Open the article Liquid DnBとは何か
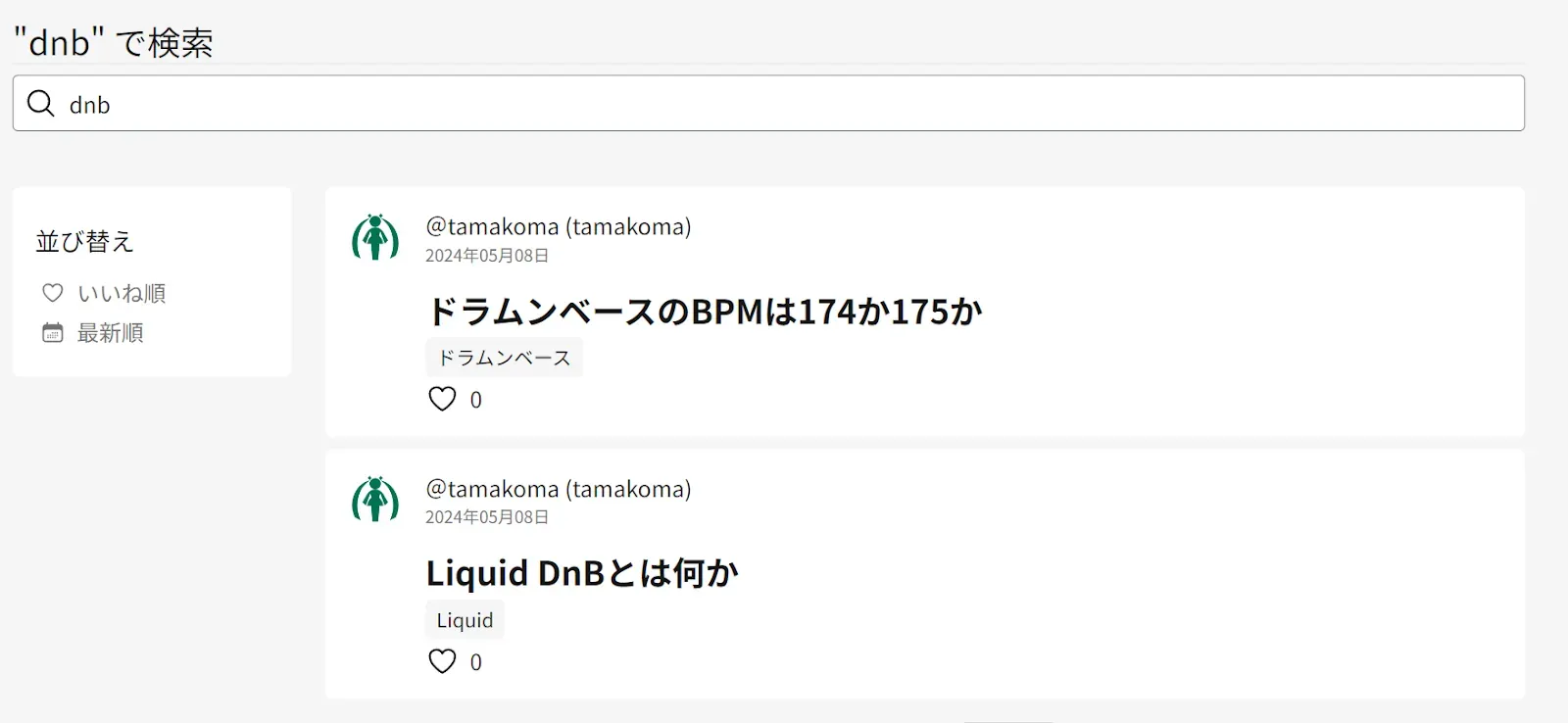The width and height of the screenshot is (1568, 723). click(582, 573)
